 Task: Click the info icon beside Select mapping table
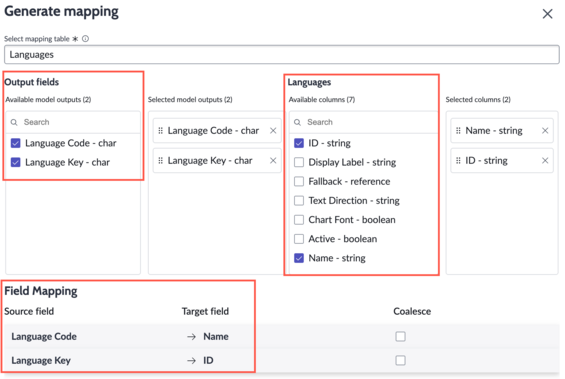coord(85,39)
